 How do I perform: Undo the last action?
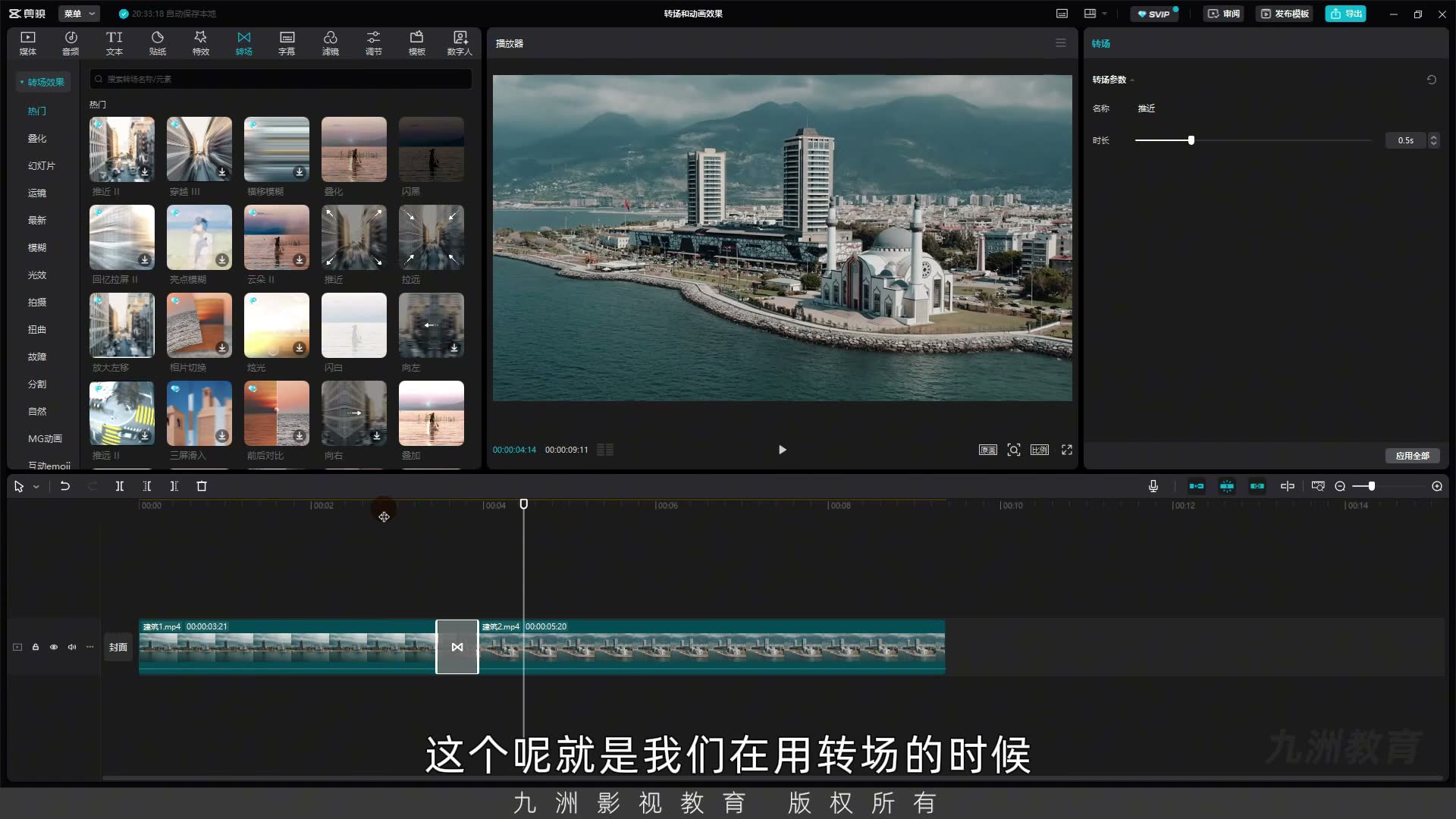pyautogui.click(x=65, y=486)
